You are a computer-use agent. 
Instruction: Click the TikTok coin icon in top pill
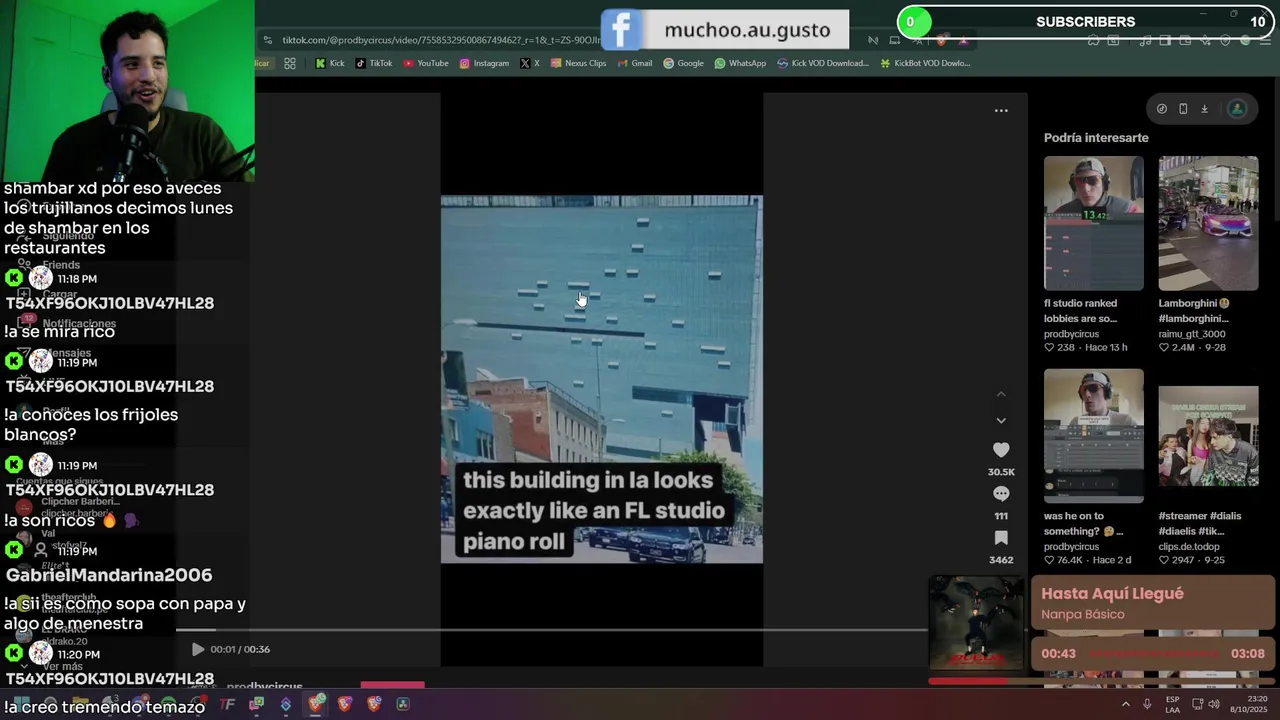(x=1162, y=109)
